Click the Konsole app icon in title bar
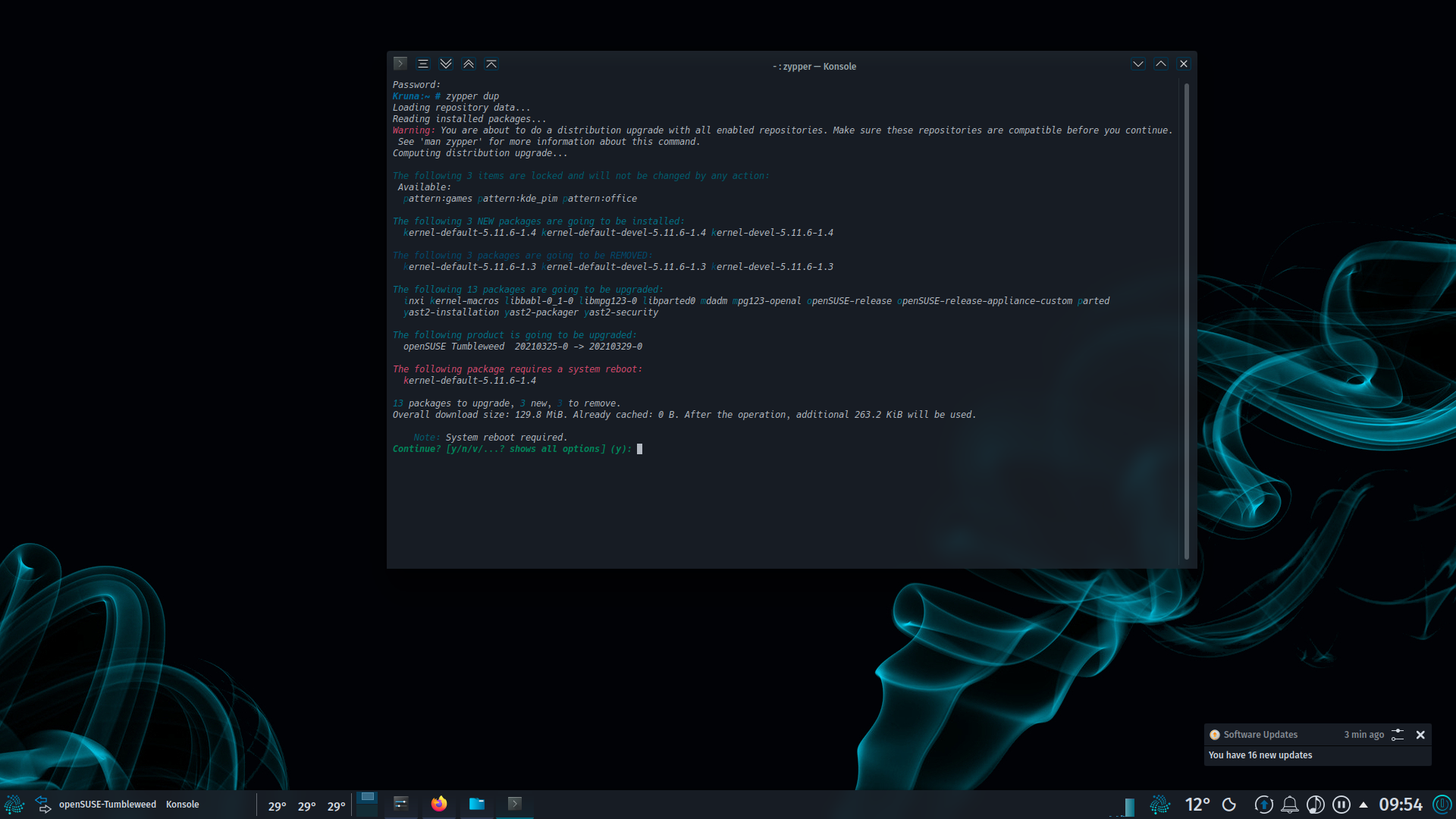The height and width of the screenshot is (819, 1456). [x=400, y=64]
